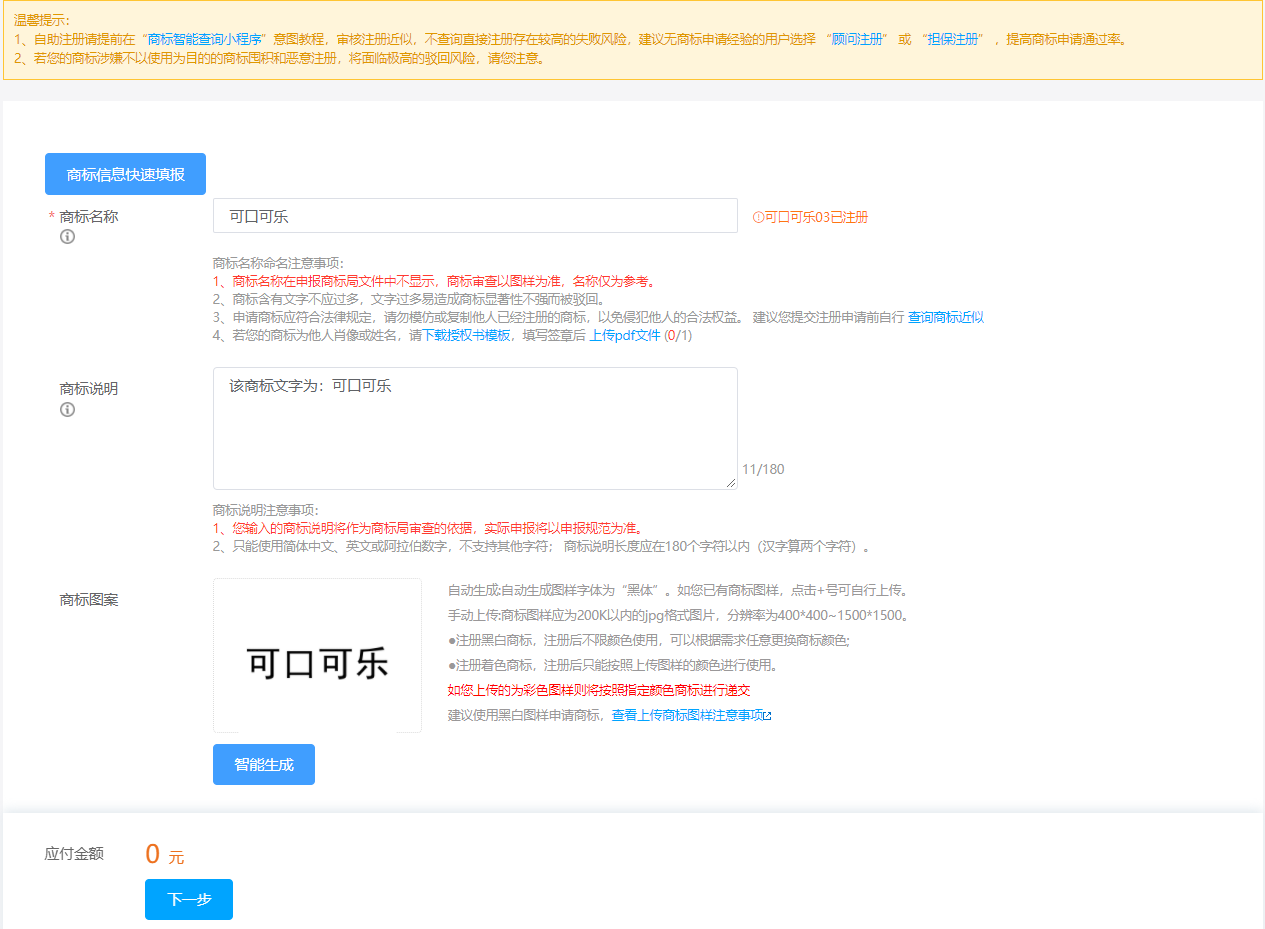Click red text 如您上传的为彩色图样则将按照指定颜色商标进行递交

tap(599, 690)
